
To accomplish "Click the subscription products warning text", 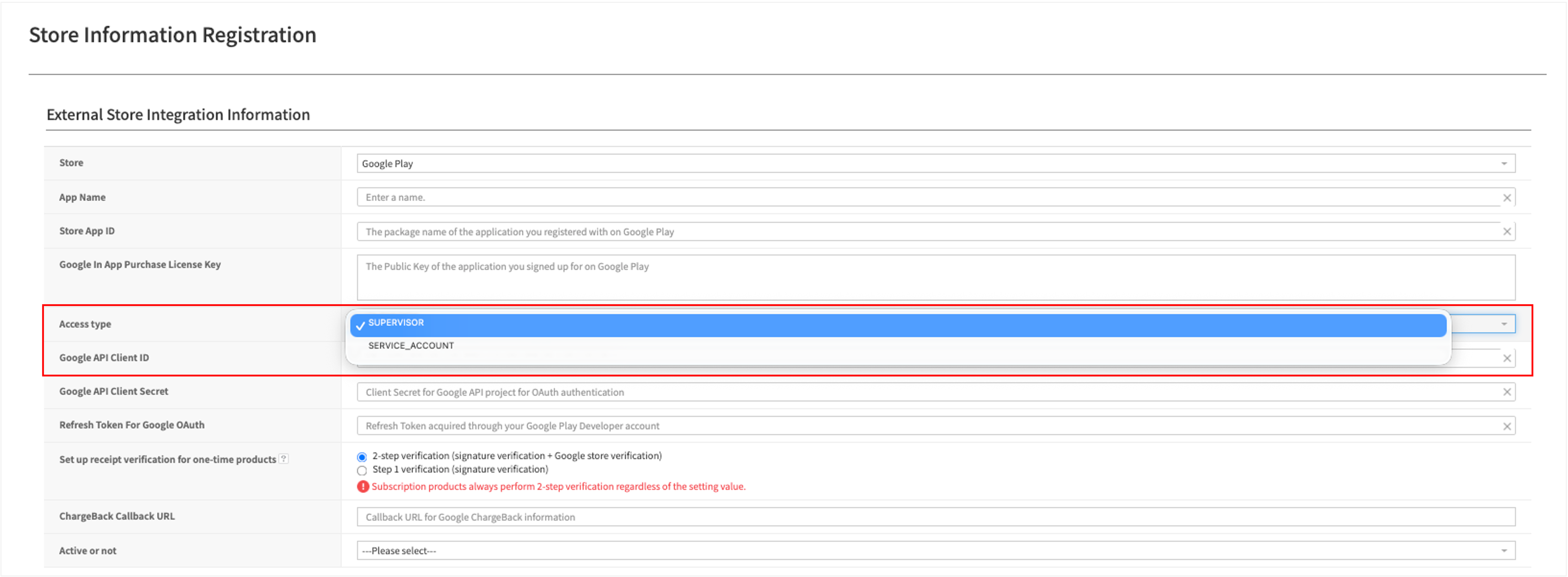I will click(558, 487).
